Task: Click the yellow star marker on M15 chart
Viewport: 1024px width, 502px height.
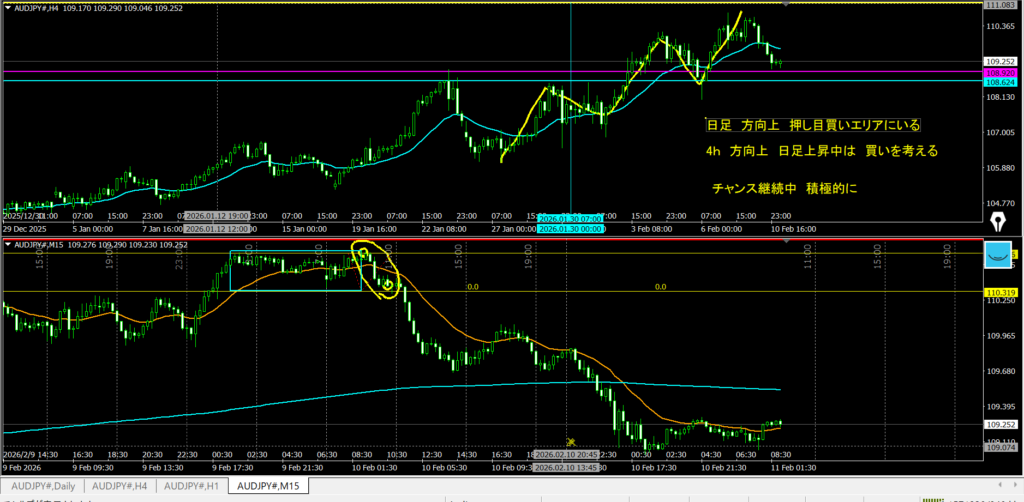Action: click(571, 441)
